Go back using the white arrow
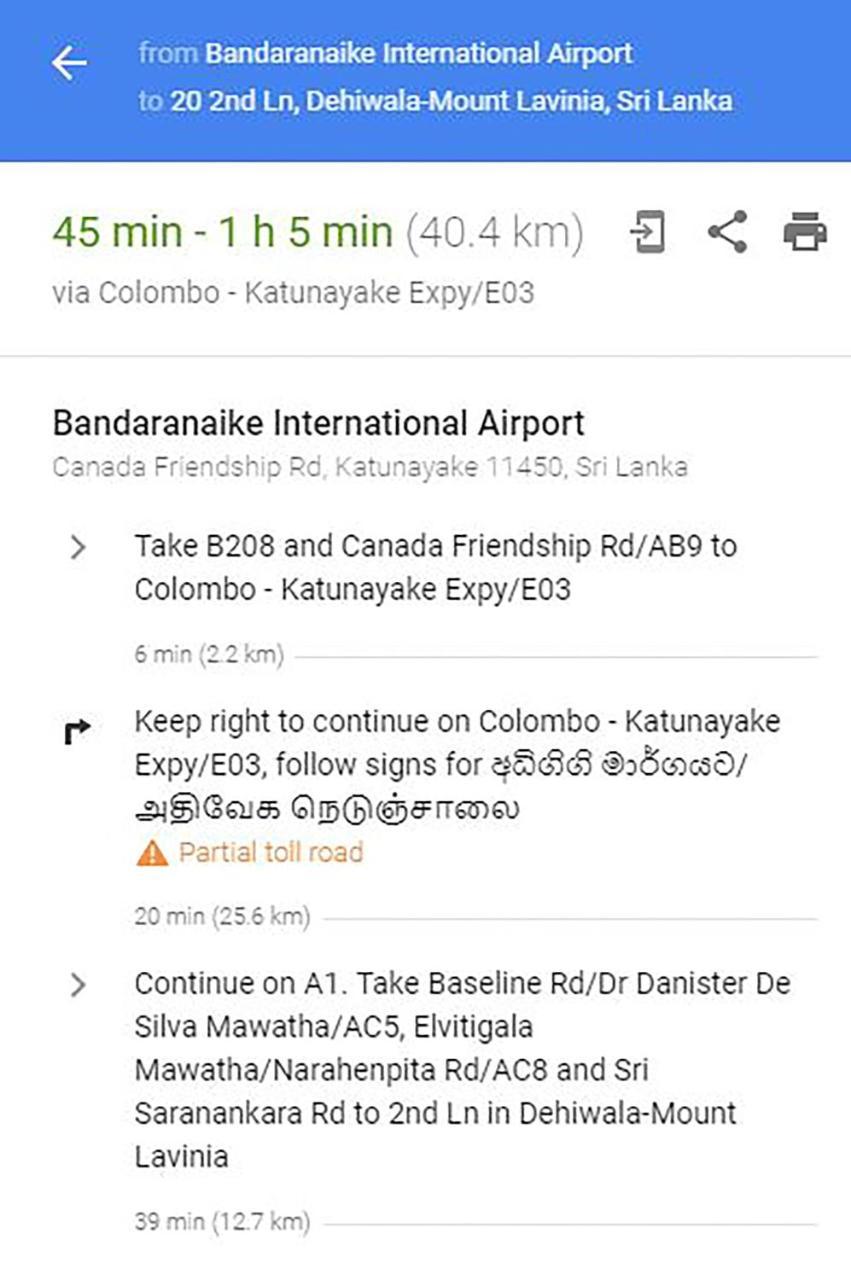The width and height of the screenshot is (851, 1280). pyautogui.click(x=69, y=64)
